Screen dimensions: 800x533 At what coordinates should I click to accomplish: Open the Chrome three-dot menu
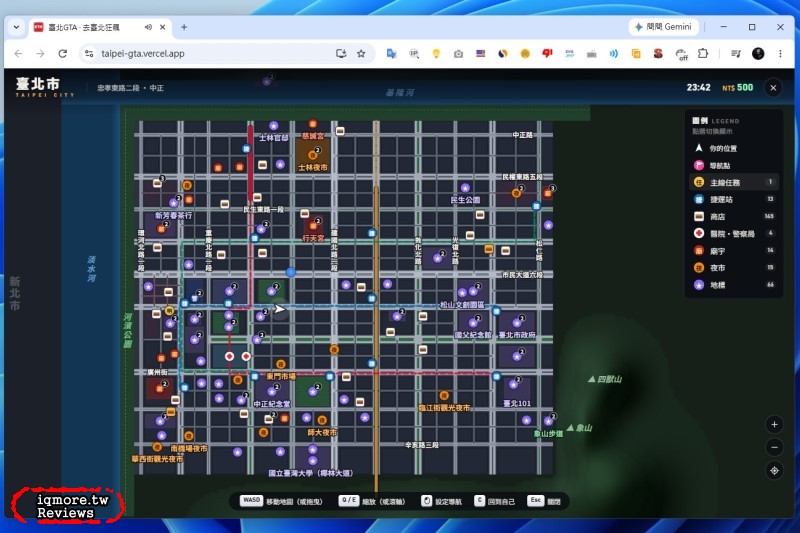coord(780,54)
